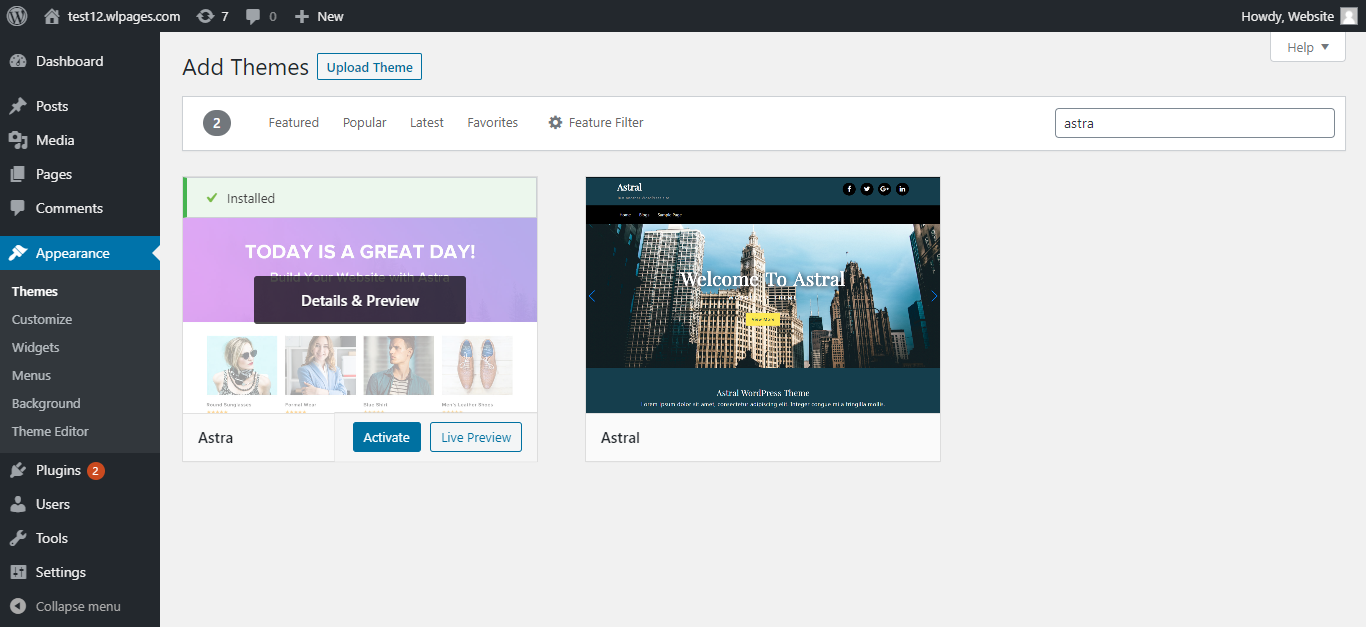Viewport: 1366px width, 627px height.
Task: Open the comments bubble icon in admin bar
Action: pos(253,16)
